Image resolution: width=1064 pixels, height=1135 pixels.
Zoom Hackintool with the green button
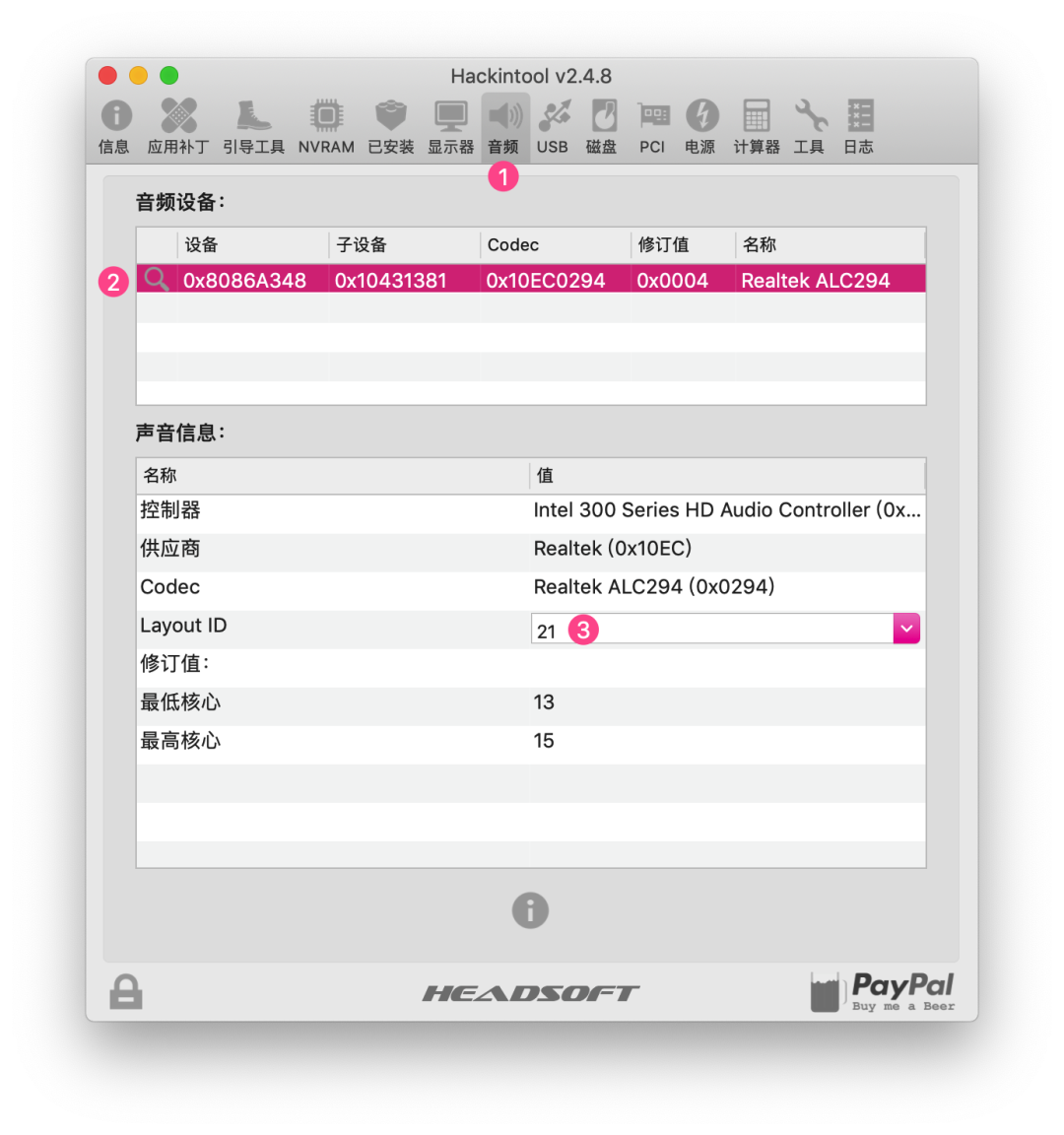point(168,75)
